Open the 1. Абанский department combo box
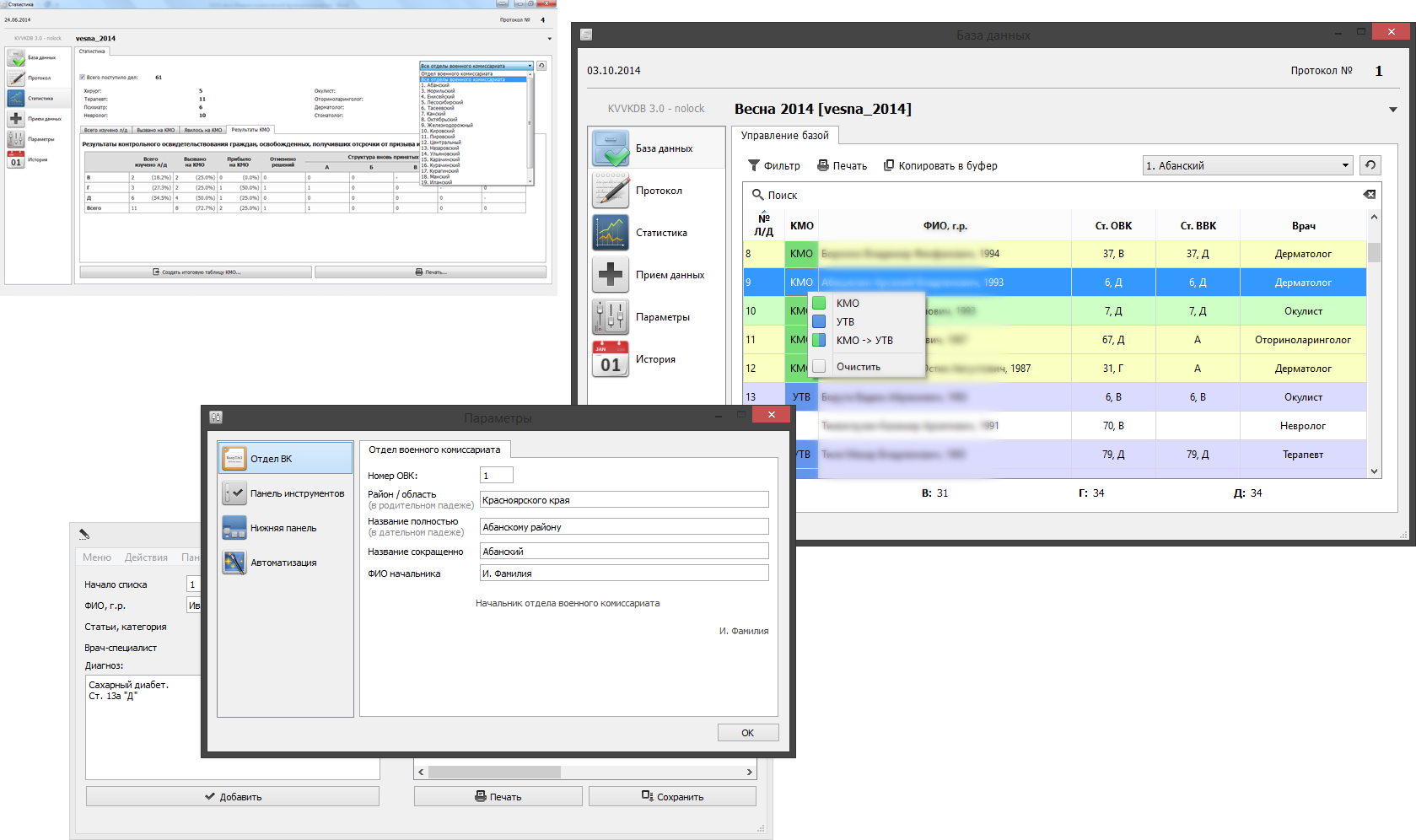The image size is (1416, 840). point(1248,165)
